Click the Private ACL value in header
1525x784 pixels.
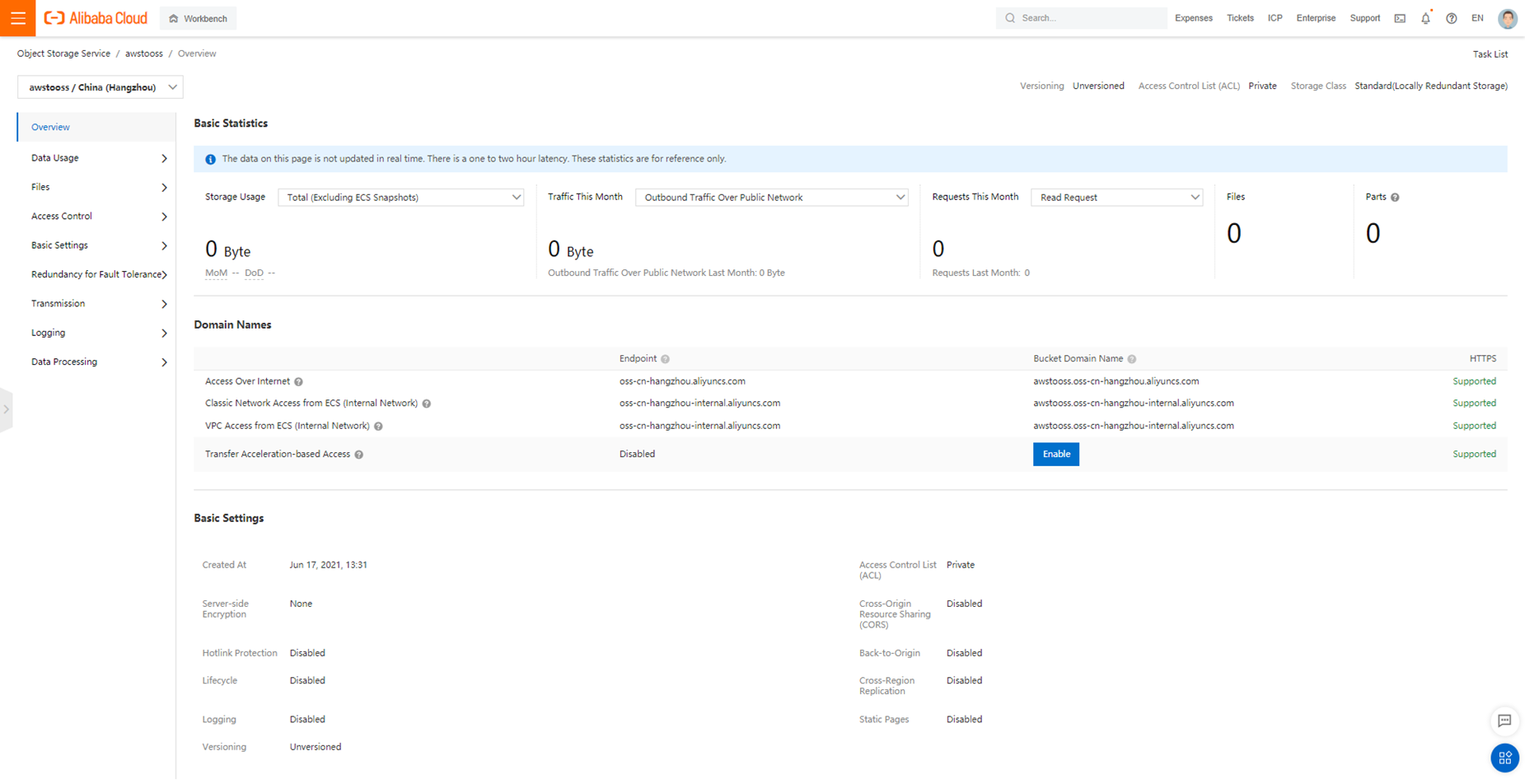(1262, 86)
